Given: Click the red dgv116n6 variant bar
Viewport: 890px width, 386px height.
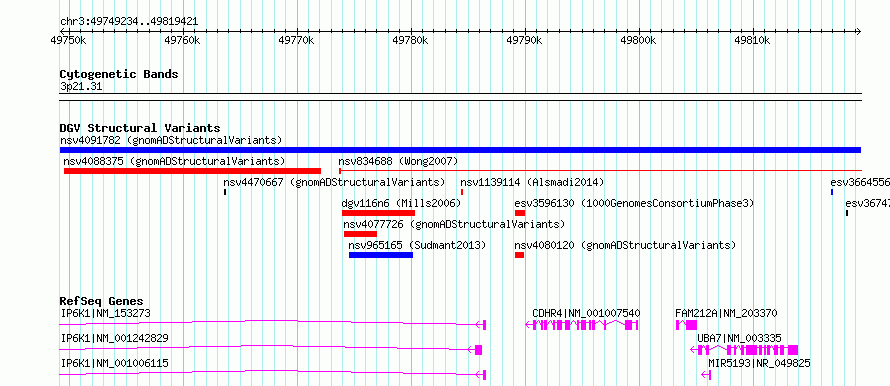Looking at the screenshot, I should point(378,213).
